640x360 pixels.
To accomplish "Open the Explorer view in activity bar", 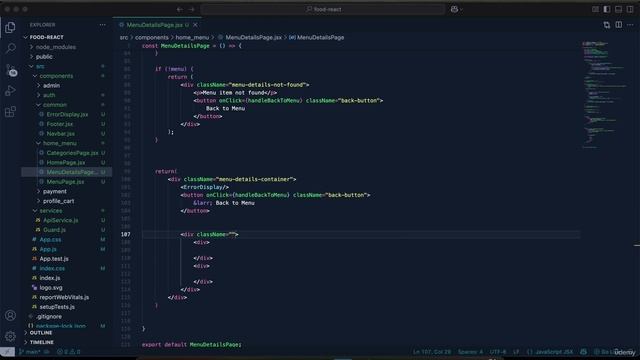I will (10, 27).
